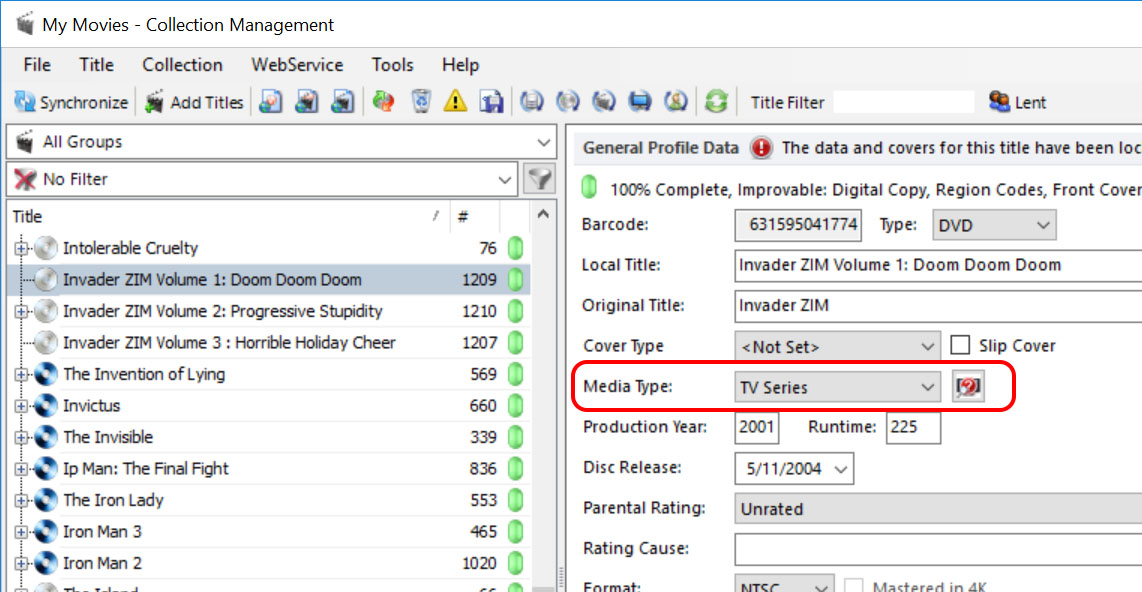Open the All Groups dropdown

pyautogui.click(x=281, y=141)
